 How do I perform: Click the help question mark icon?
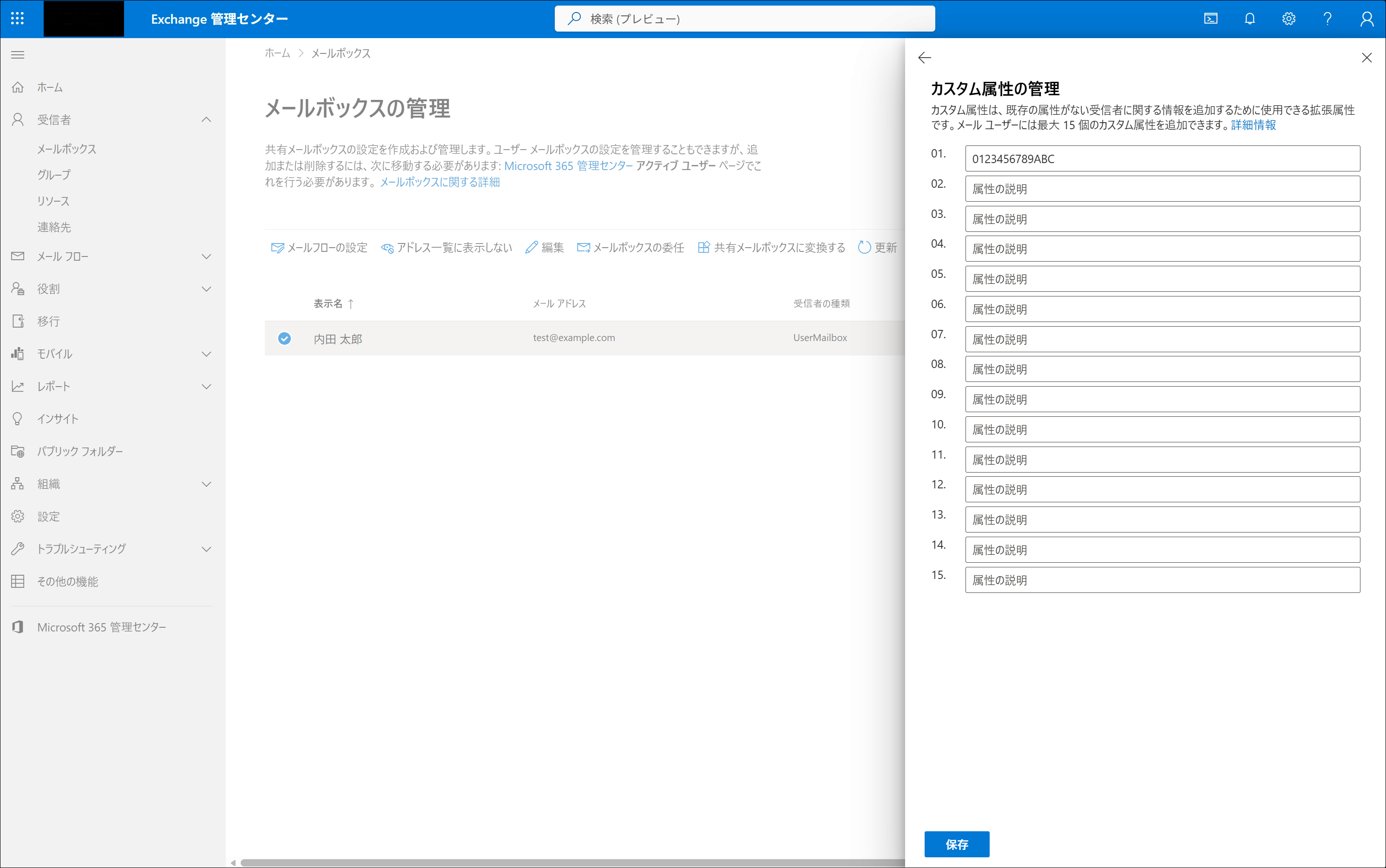(x=1327, y=19)
